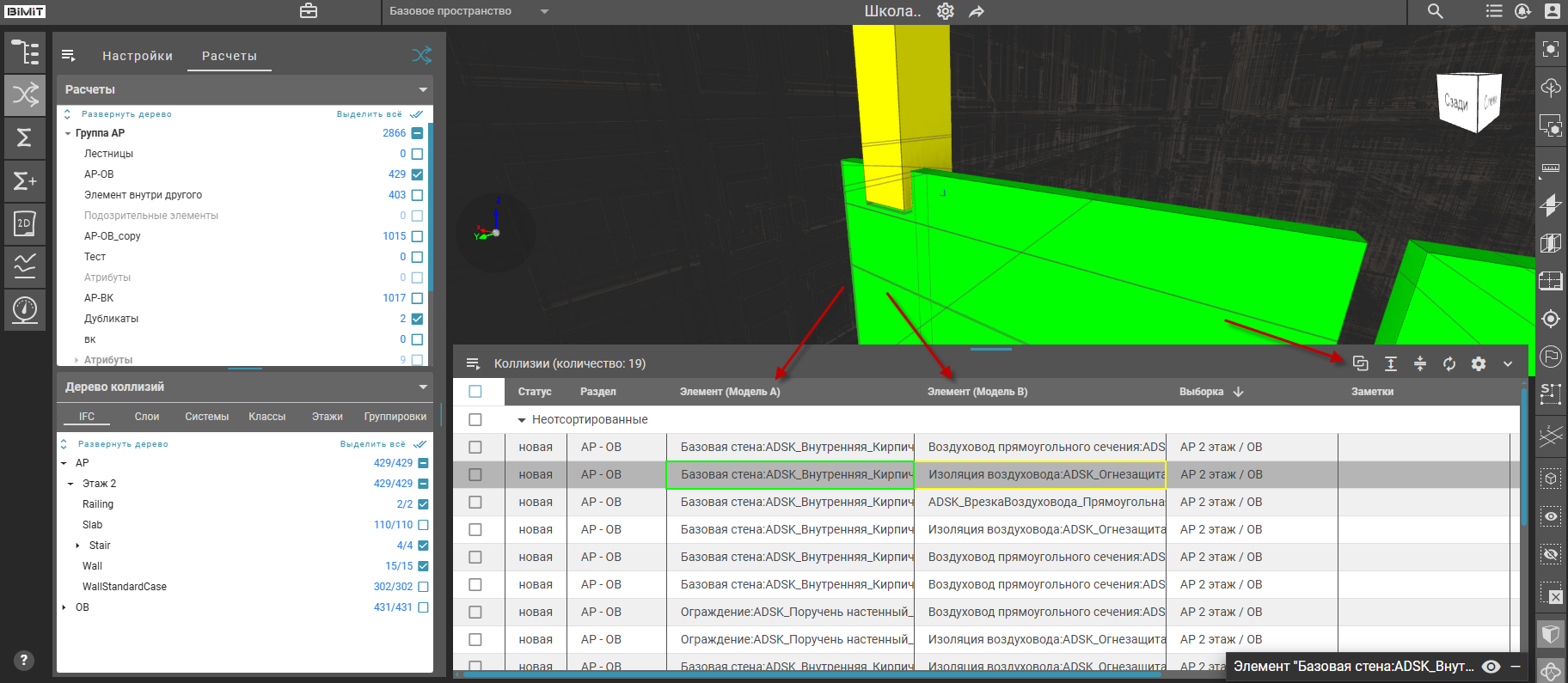Viewport: 1568px width, 683px height.
Task: Click Развернуть дерево in Расчеты panel
Action: point(126,114)
